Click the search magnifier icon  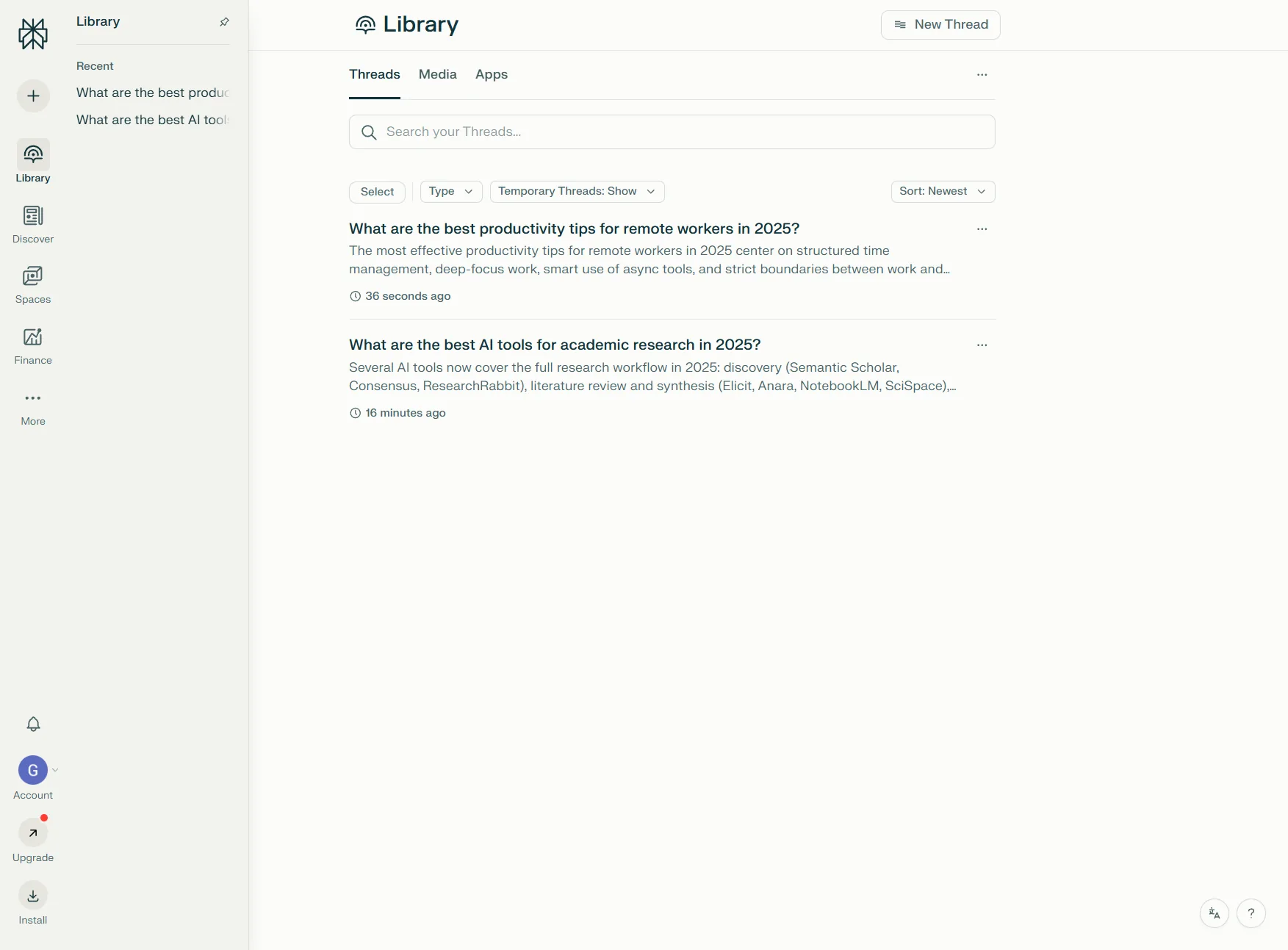(369, 132)
